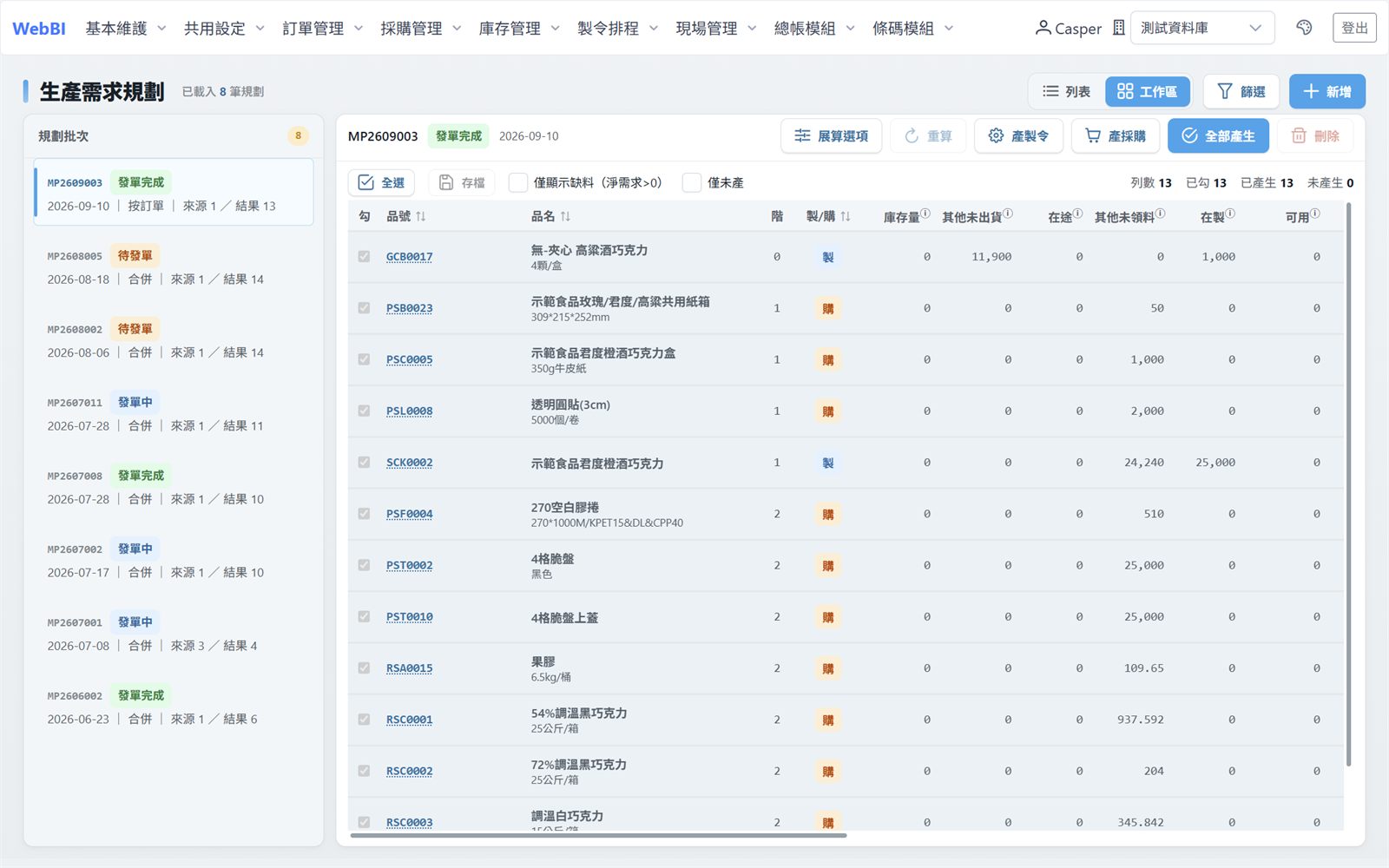
Task: Switch to 工作區 workspace view
Action: 1147,91
